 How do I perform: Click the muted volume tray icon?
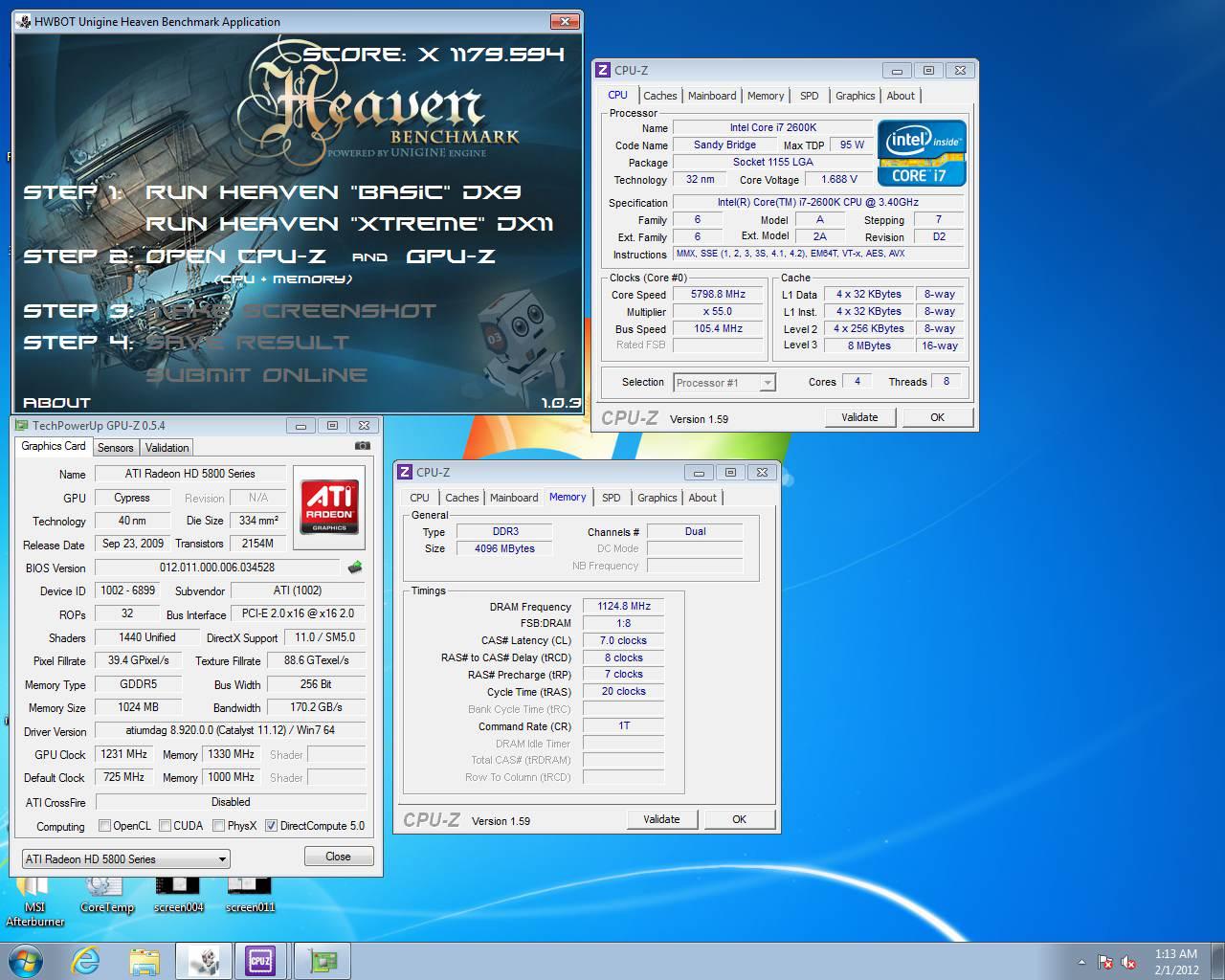click(x=1129, y=962)
